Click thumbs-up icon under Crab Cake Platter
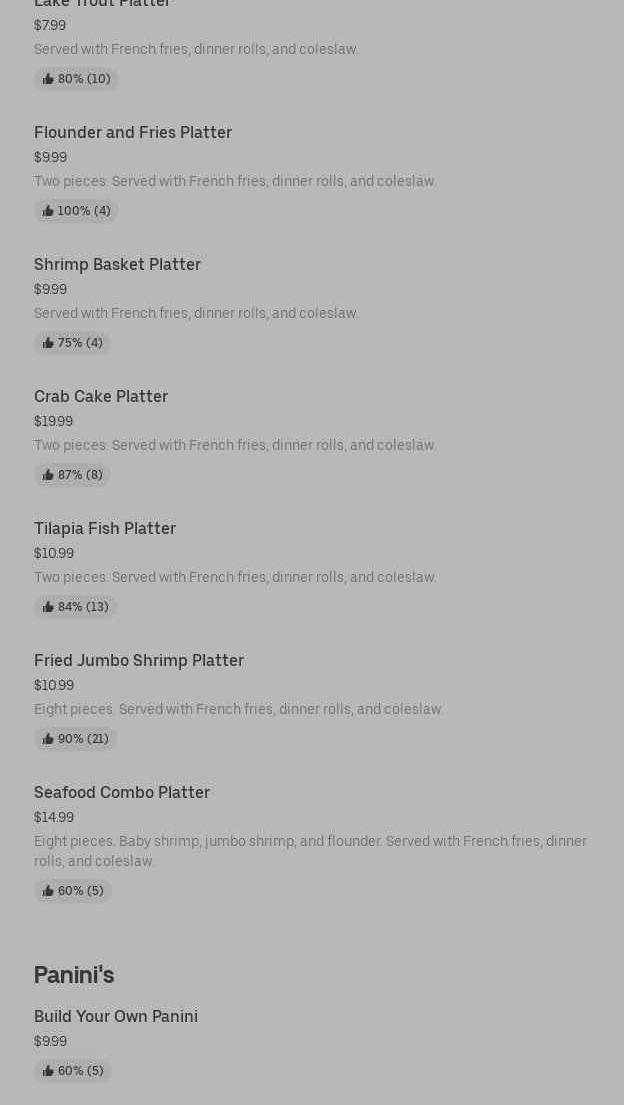This screenshot has height=1105, width=624. (x=48, y=475)
